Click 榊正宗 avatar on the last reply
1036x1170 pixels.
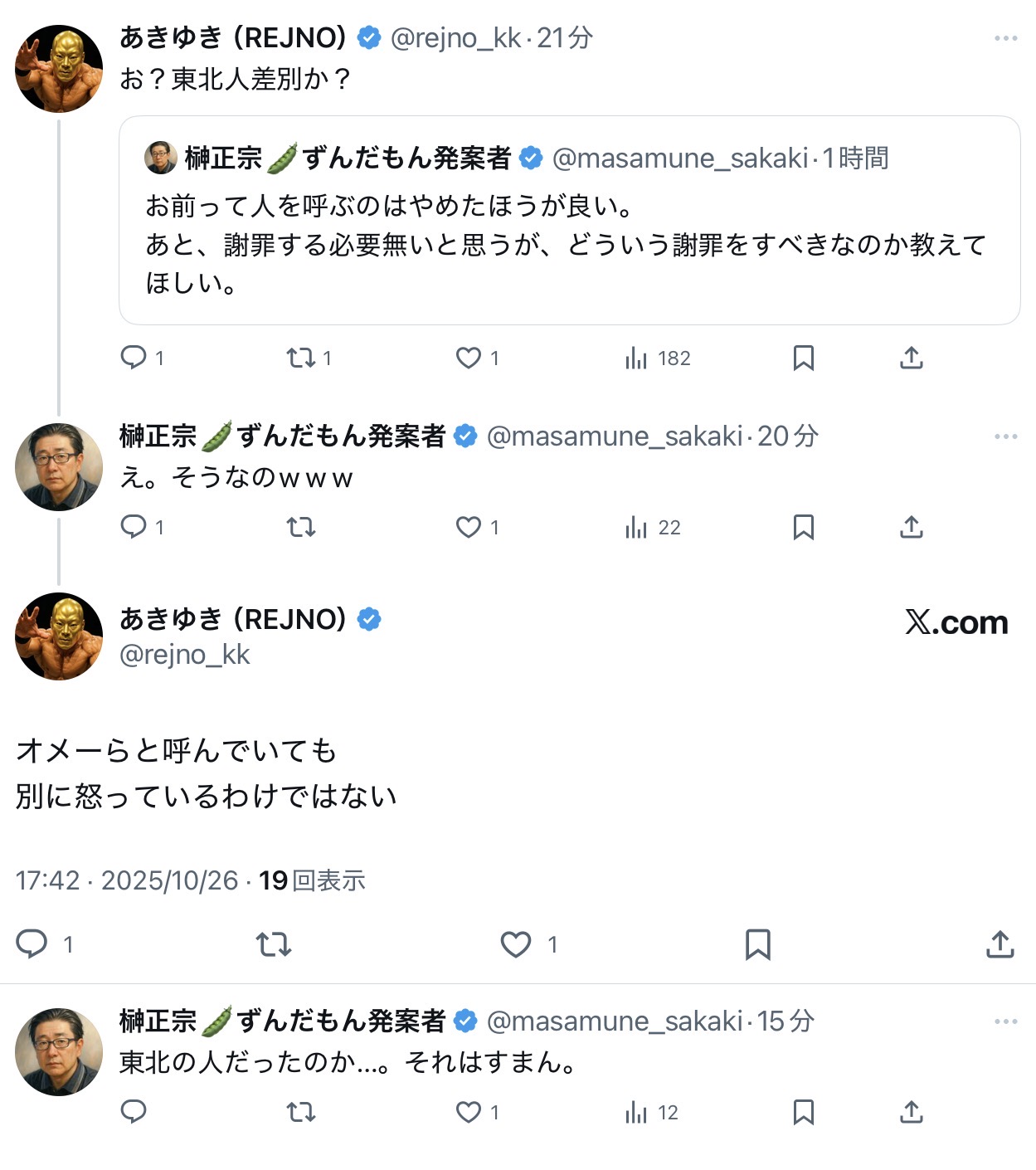59,1051
